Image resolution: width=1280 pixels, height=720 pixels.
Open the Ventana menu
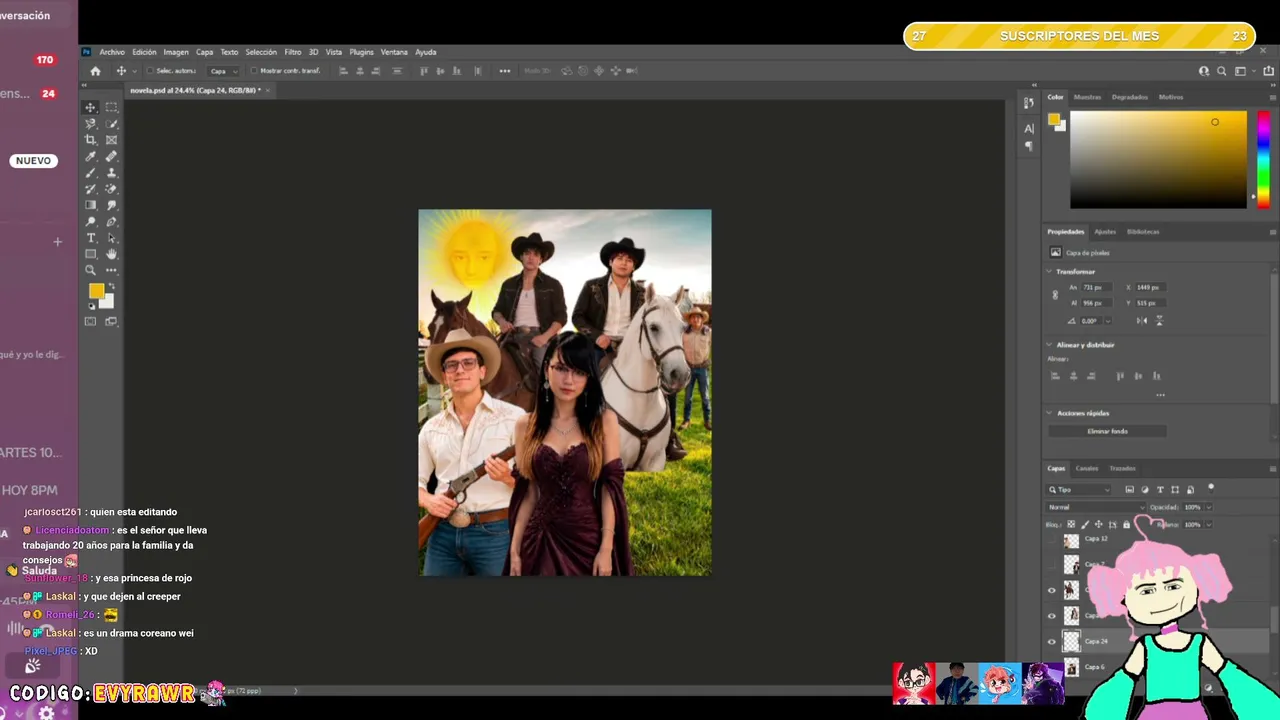(x=394, y=52)
